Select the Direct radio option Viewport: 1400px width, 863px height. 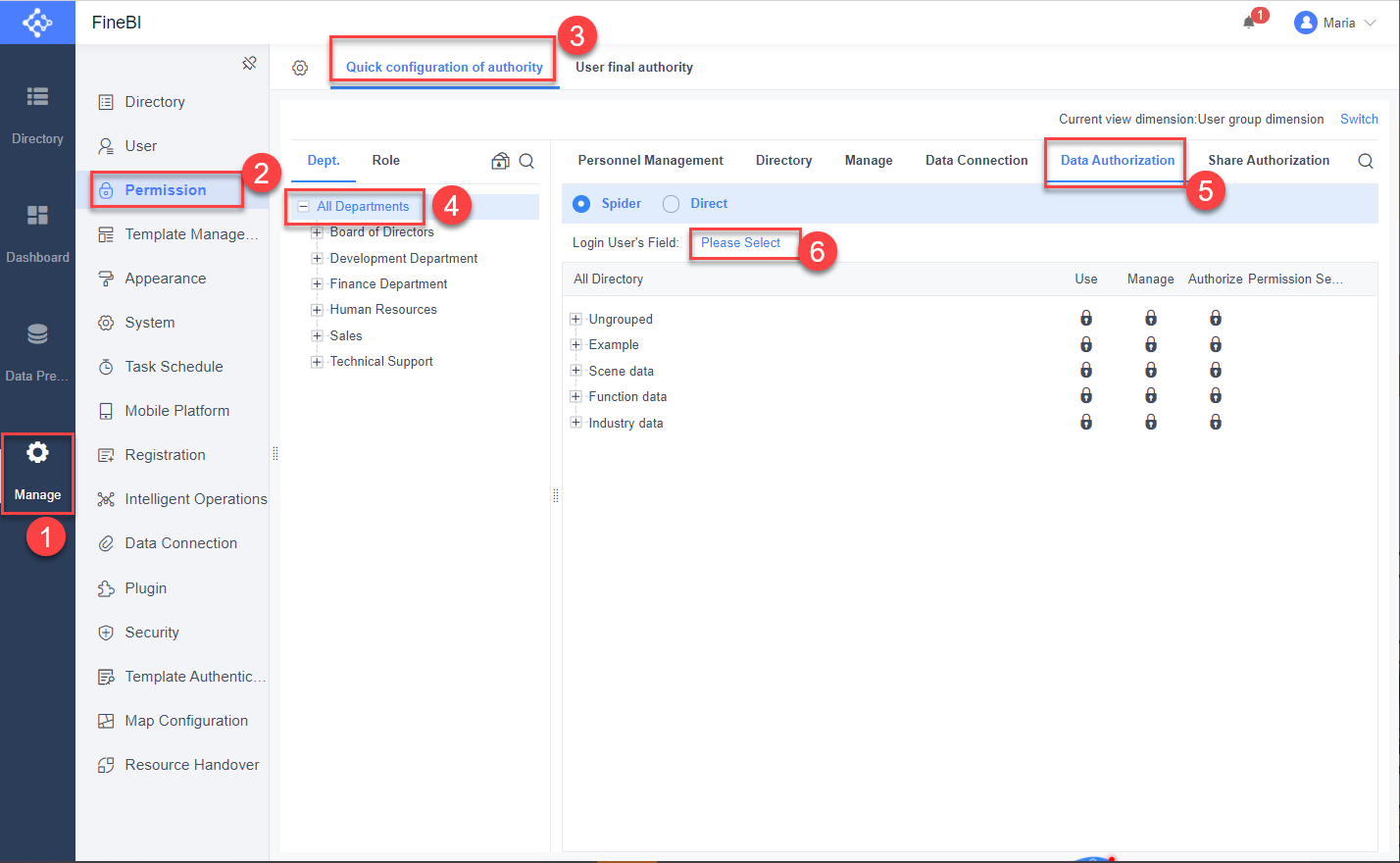671,203
